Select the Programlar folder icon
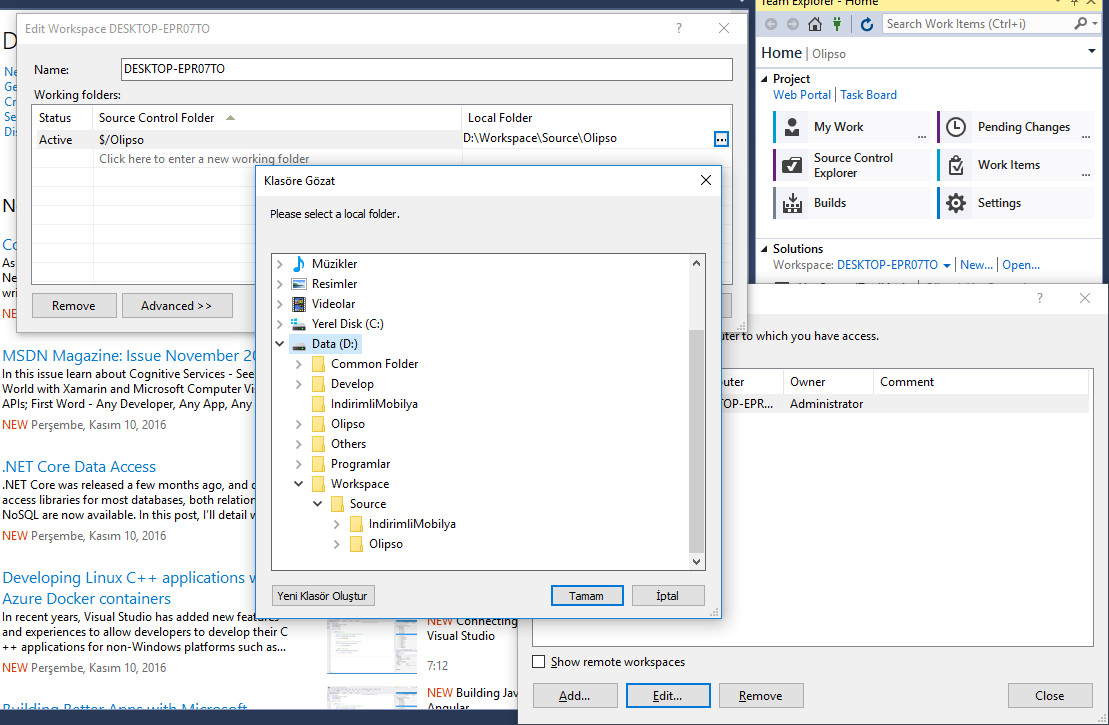This screenshot has width=1109, height=725. pyautogui.click(x=318, y=464)
